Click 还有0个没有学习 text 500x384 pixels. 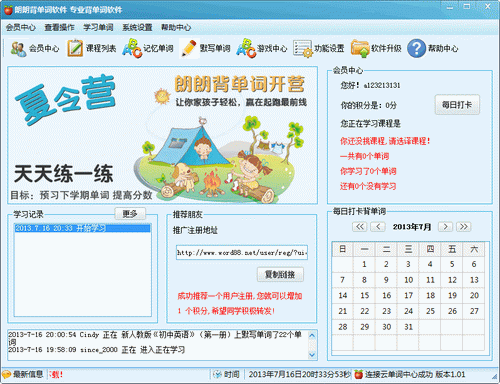click(368, 186)
